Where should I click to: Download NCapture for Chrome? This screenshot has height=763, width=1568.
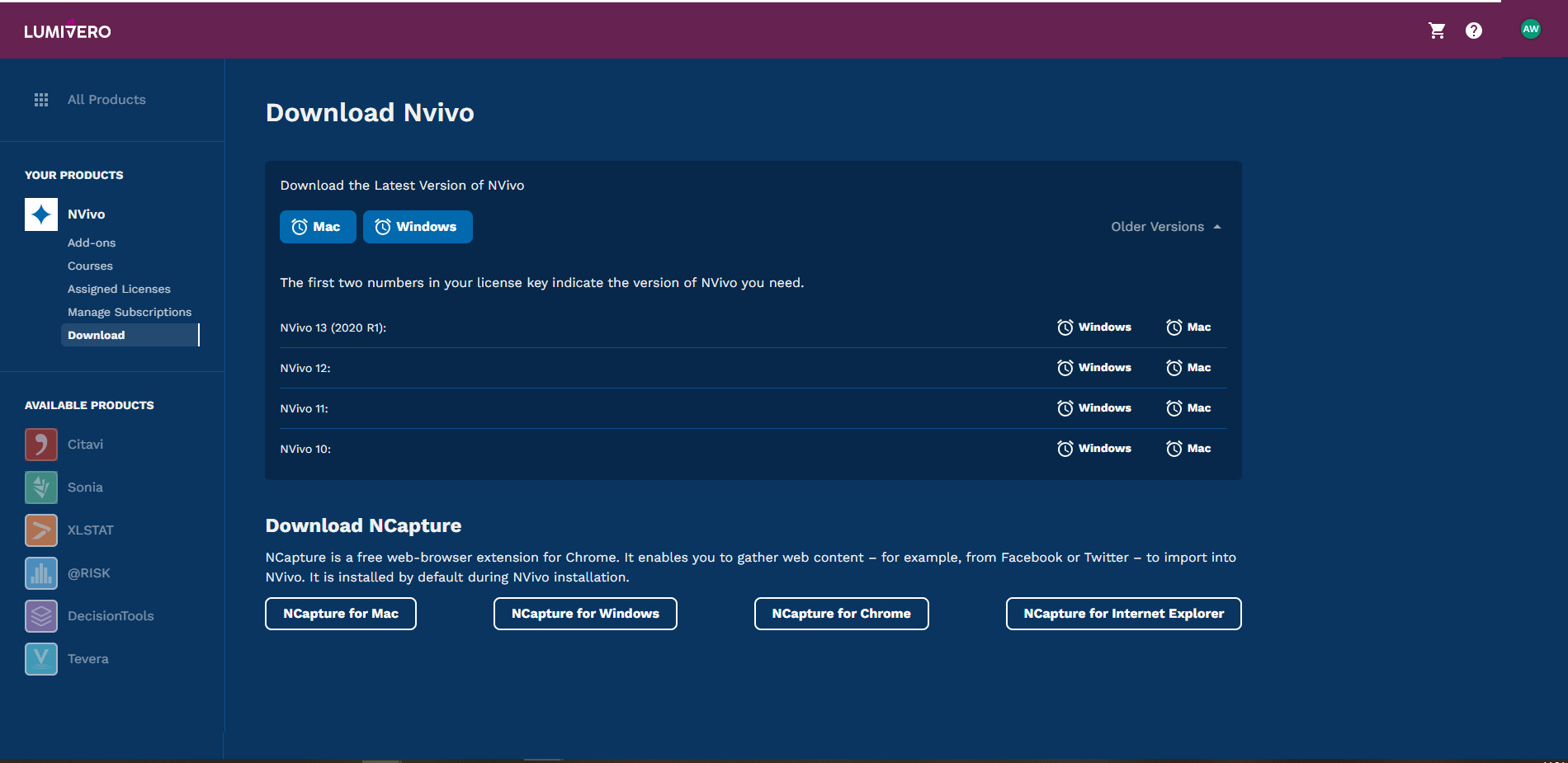pos(841,614)
